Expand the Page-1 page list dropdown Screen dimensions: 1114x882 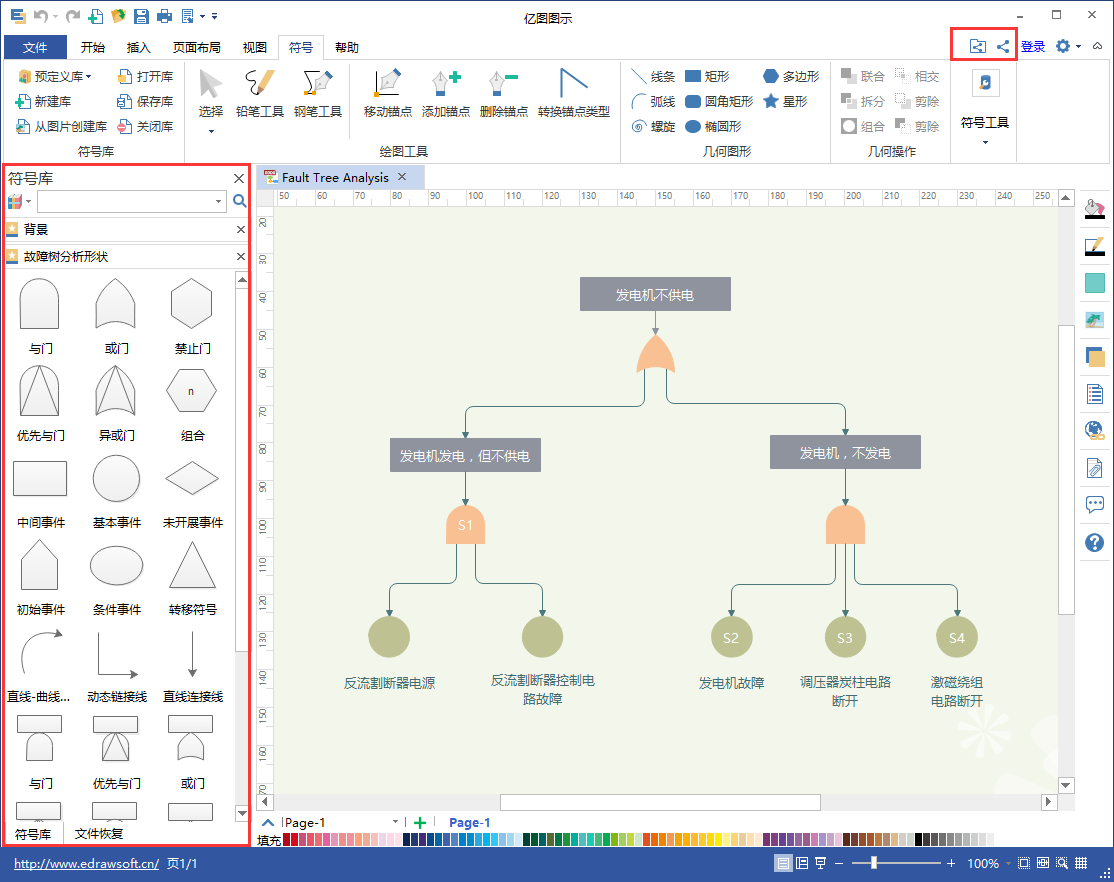click(x=395, y=822)
